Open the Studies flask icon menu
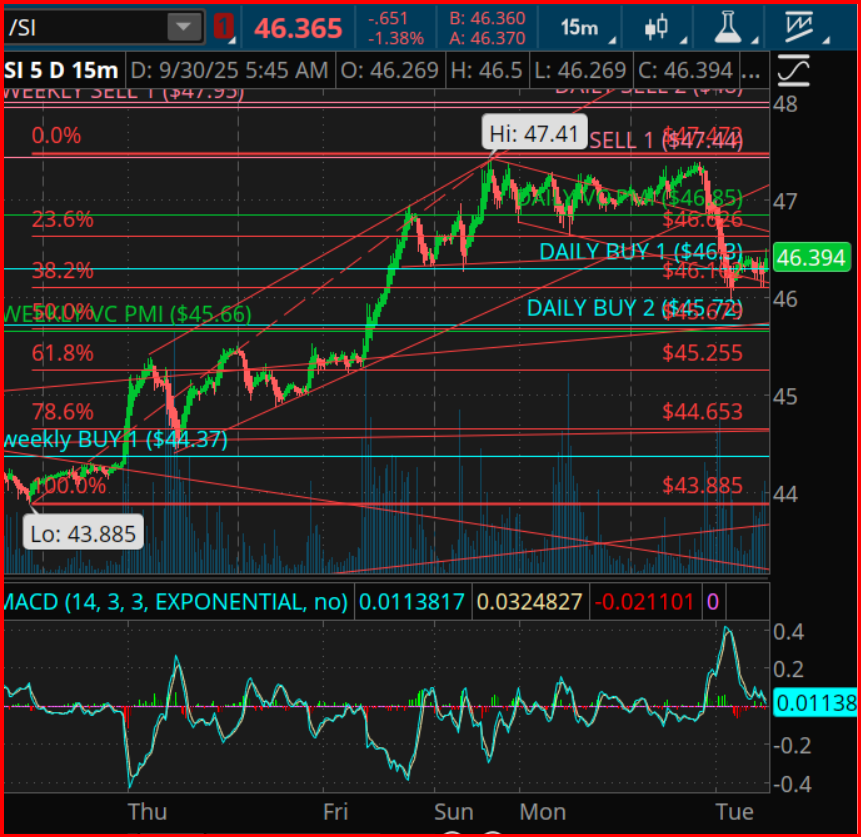This screenshot has height=837, width=861. 733,27
